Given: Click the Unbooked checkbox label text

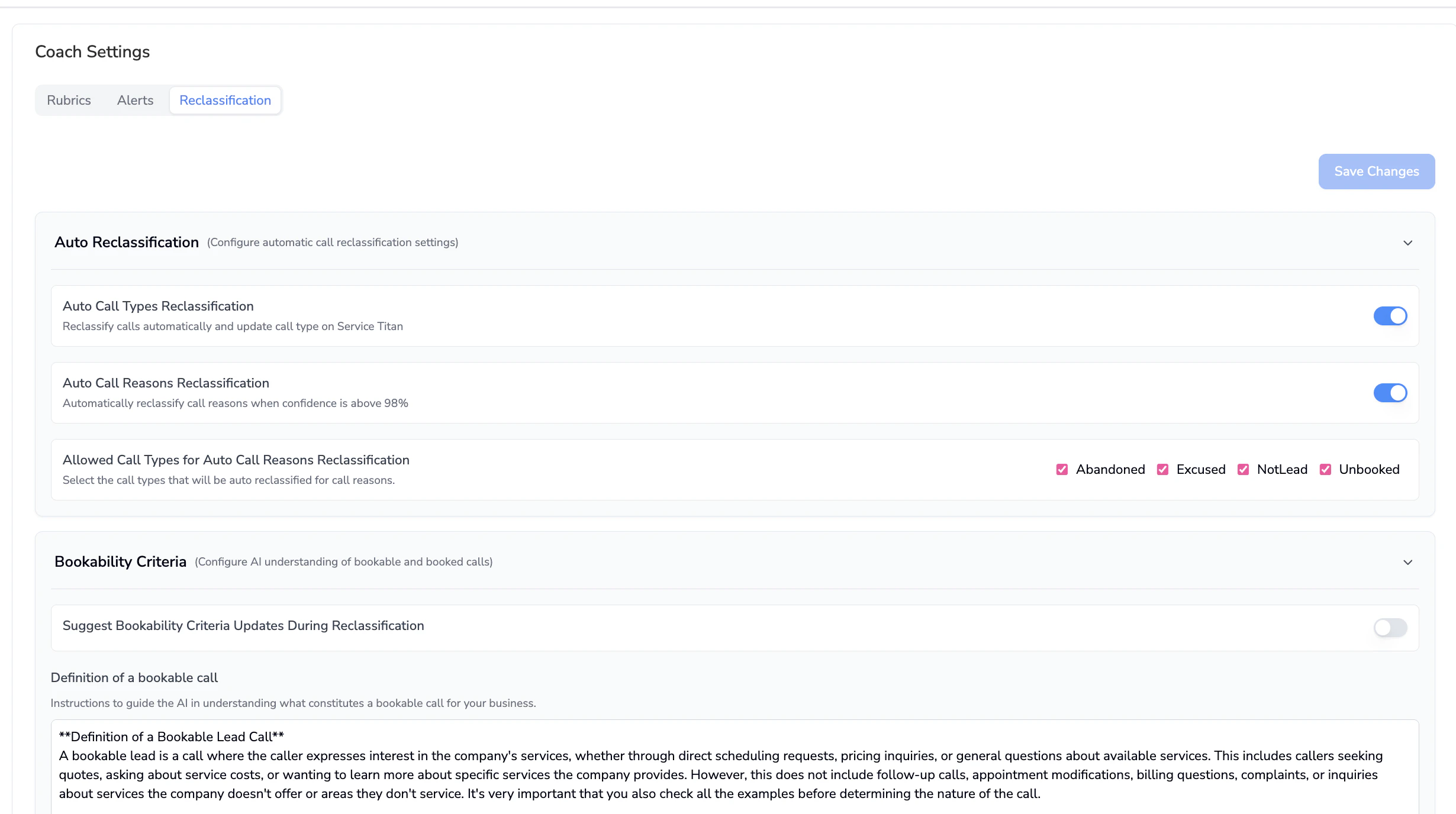Looking at the screenshot, I should point(1369,470).
